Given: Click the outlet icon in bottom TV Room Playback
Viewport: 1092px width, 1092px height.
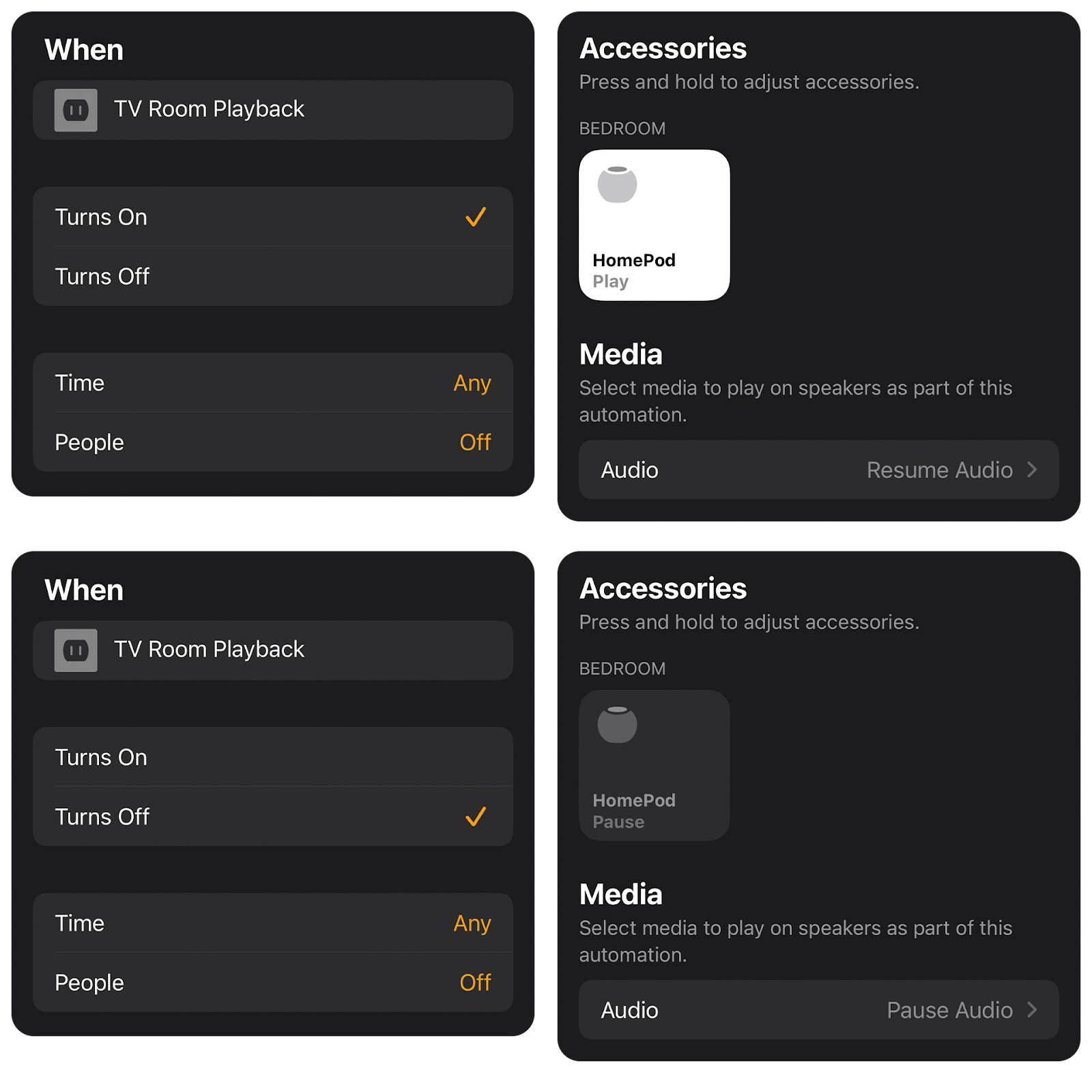Looking at the screenshot, I should coord(76,650).
